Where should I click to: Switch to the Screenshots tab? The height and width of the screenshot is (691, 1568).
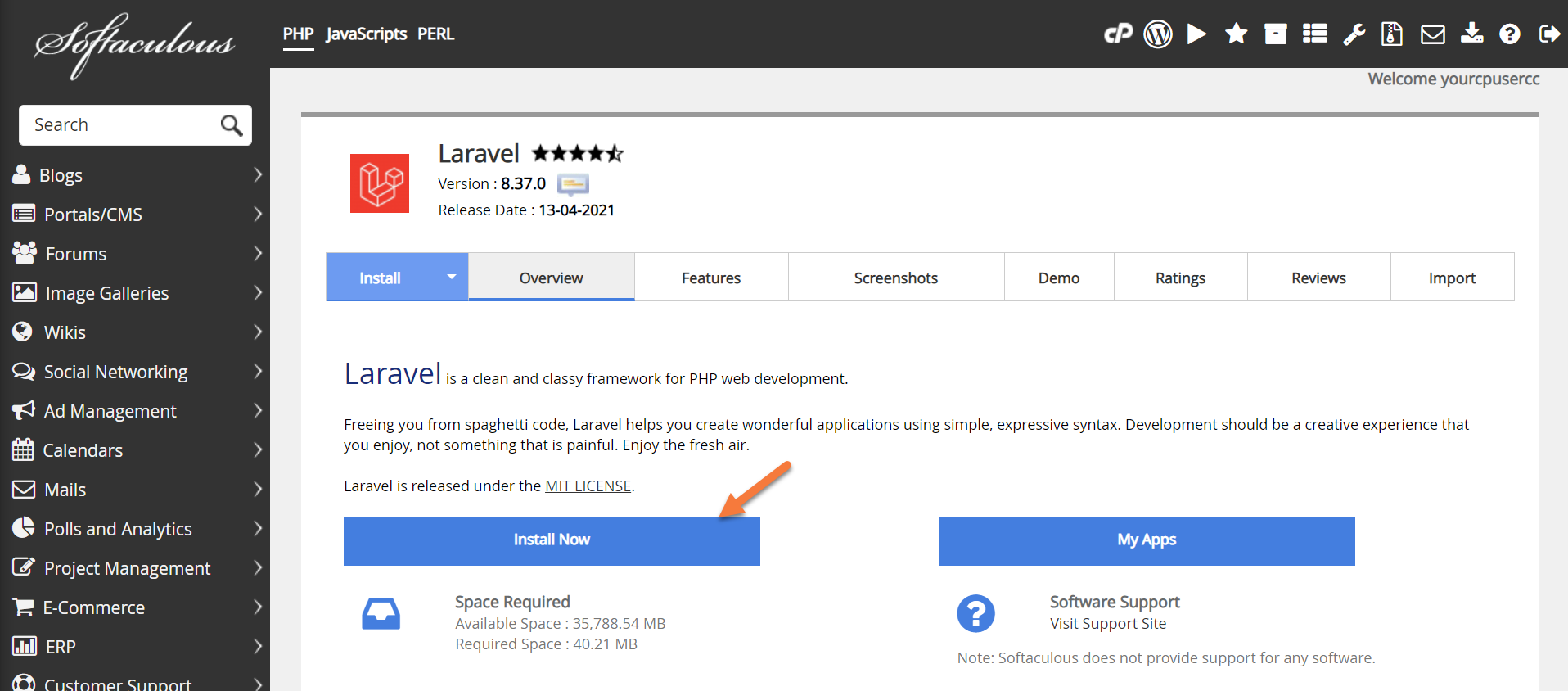coord(895,278)
